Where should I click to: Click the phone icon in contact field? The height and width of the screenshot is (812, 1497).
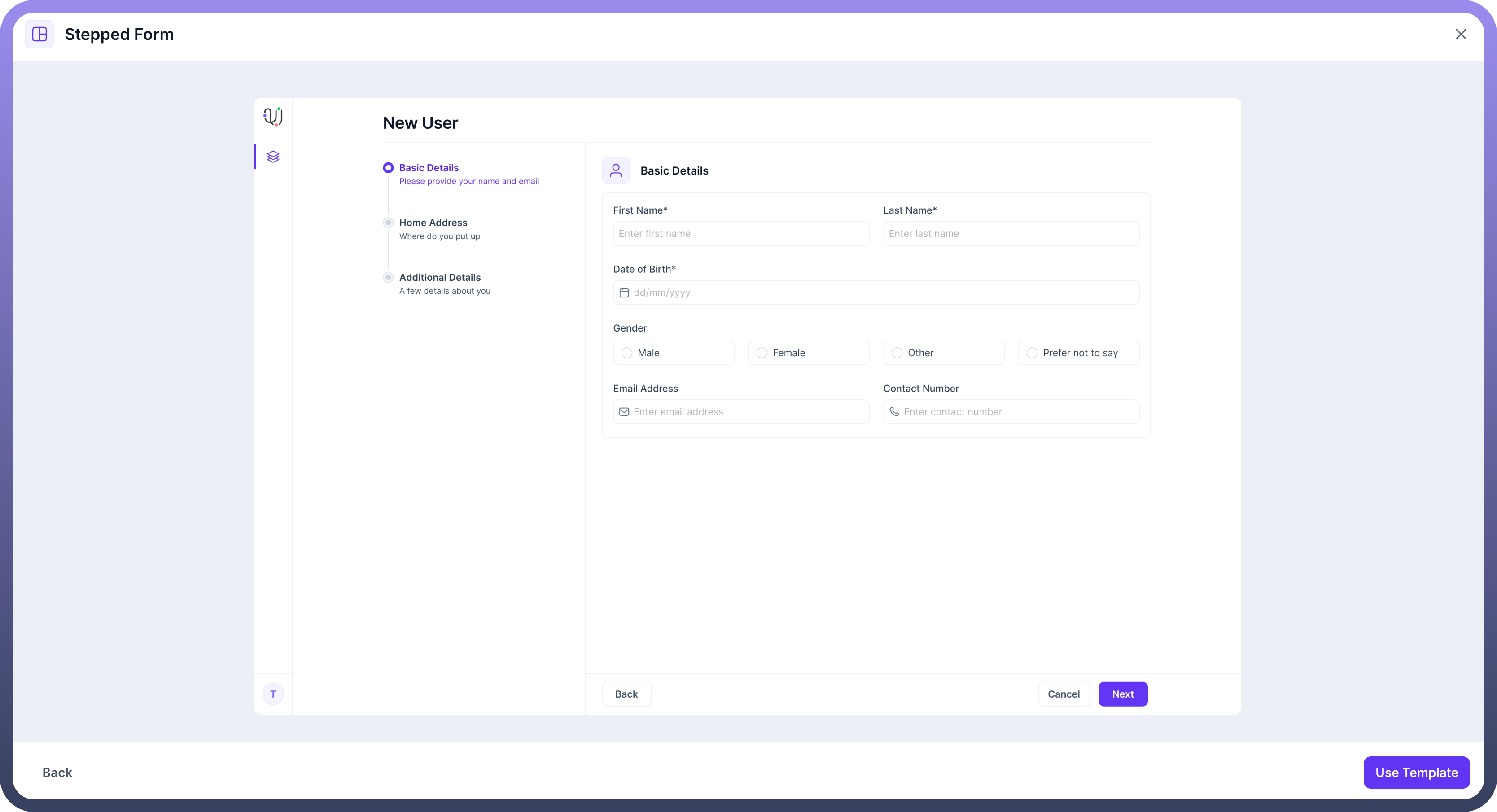coord(894,412)
